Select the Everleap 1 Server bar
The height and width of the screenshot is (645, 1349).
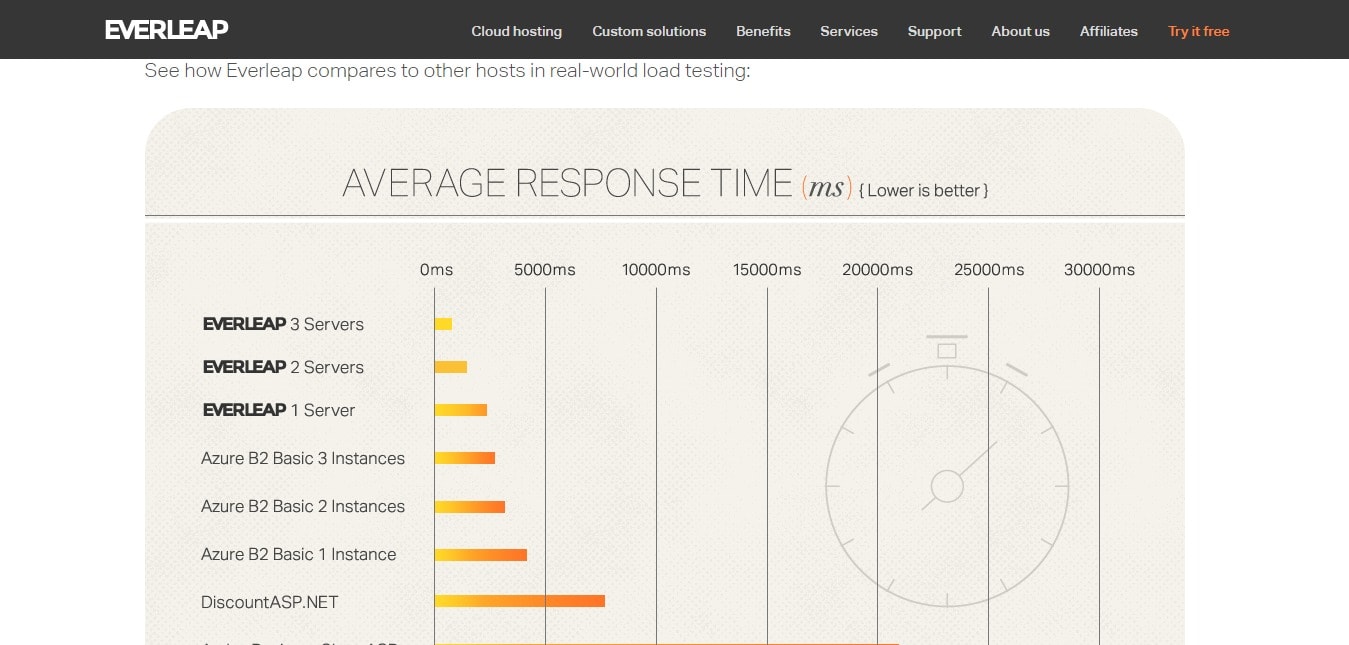[x=461, y=410]
